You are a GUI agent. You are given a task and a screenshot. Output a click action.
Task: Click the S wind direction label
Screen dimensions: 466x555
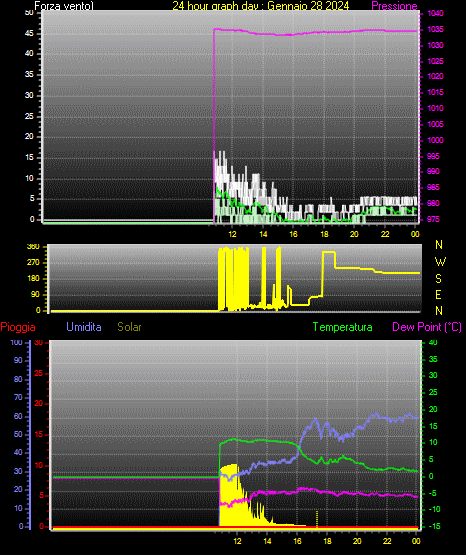[439, 279]
